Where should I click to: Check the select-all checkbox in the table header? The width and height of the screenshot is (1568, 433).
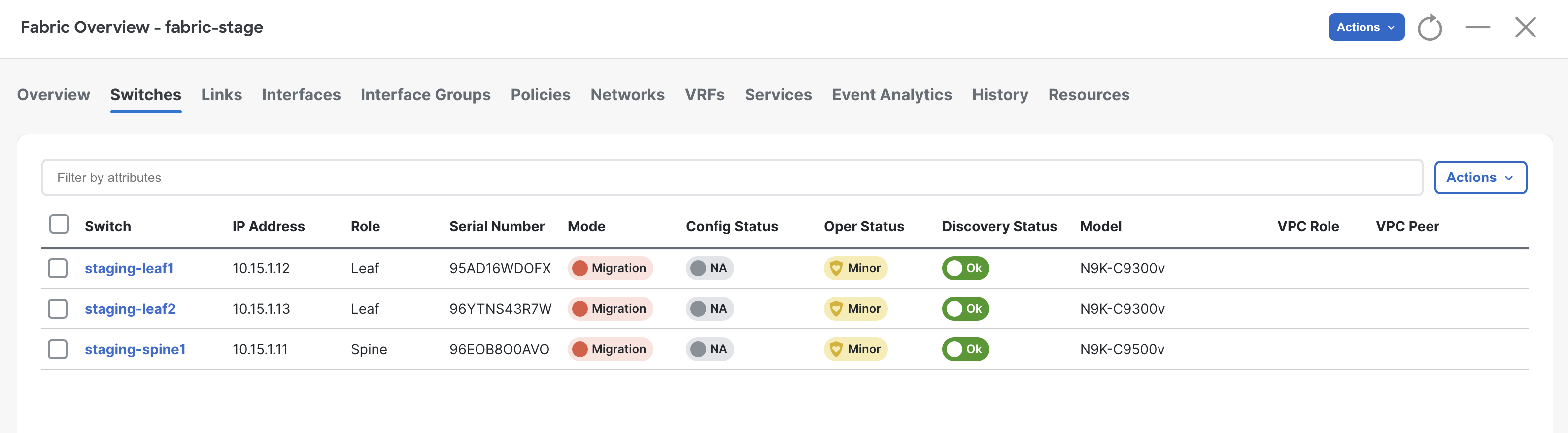tap(59, 224)
